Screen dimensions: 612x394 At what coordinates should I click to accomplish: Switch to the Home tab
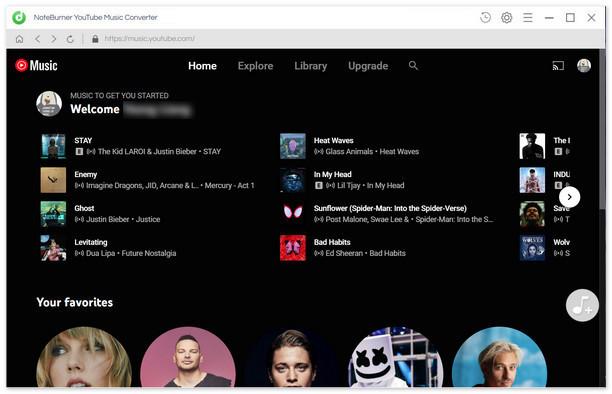202,66
